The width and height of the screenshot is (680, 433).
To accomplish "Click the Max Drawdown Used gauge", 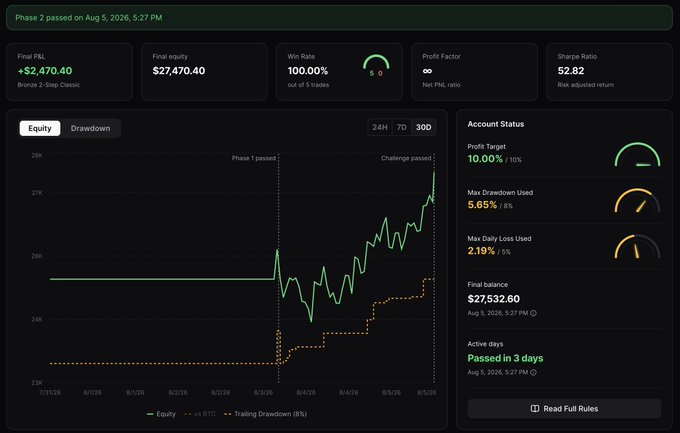I will tap(638, 200).
